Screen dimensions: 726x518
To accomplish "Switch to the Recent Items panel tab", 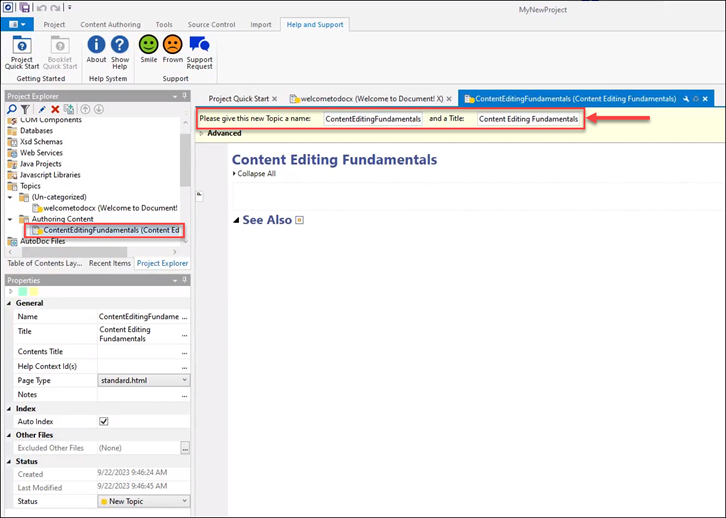I will pos(109,263).
